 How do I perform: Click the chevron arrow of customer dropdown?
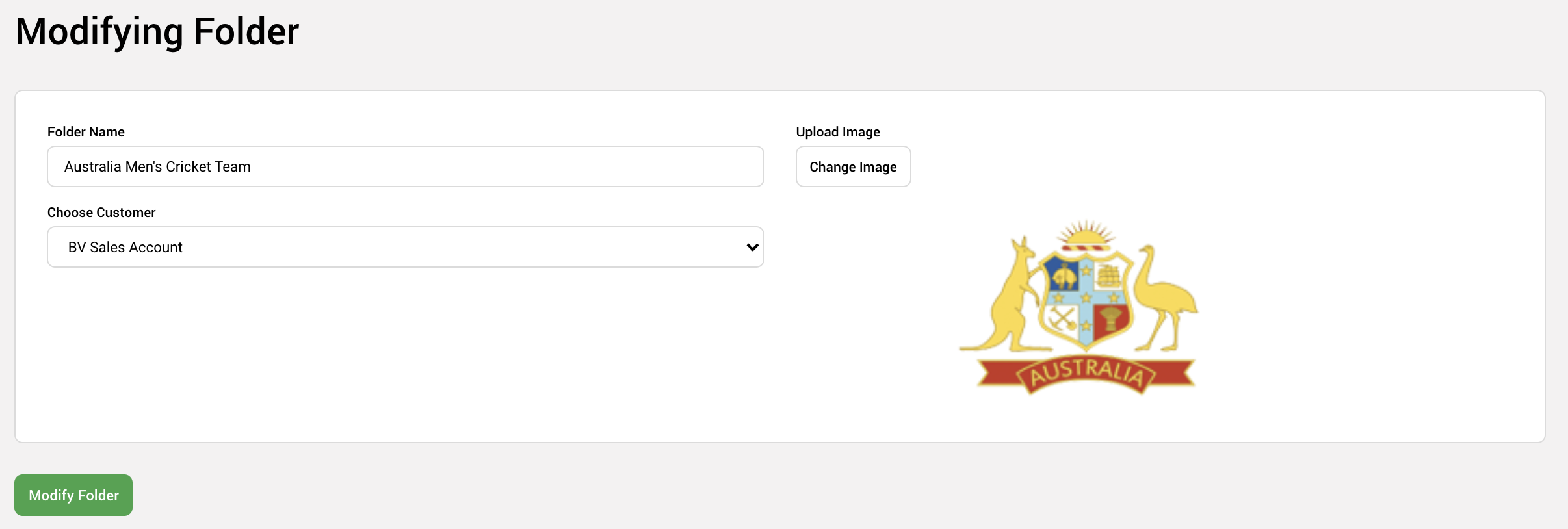(x=753, y=247)
